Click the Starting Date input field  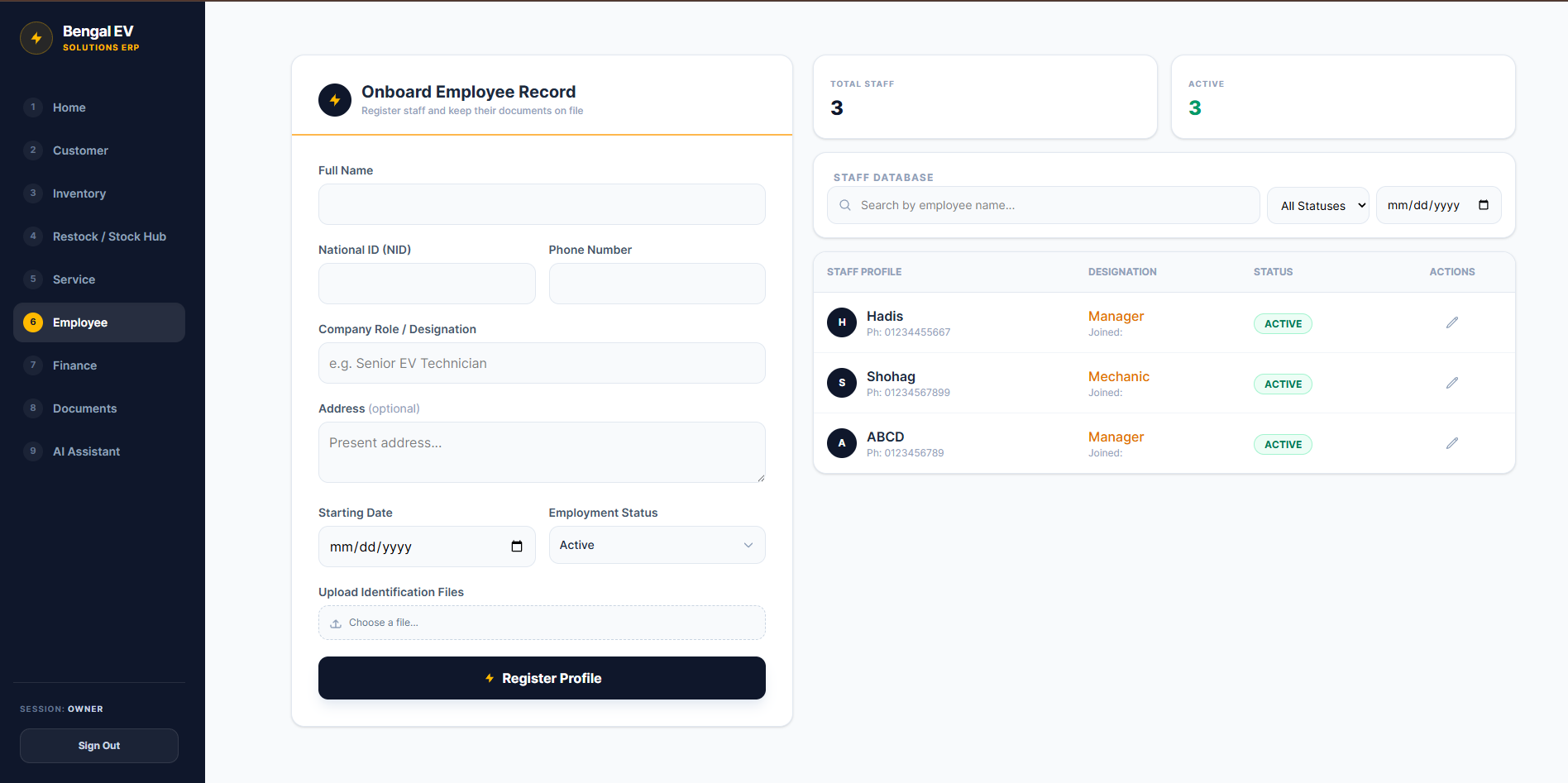click(x=427, y=547)
